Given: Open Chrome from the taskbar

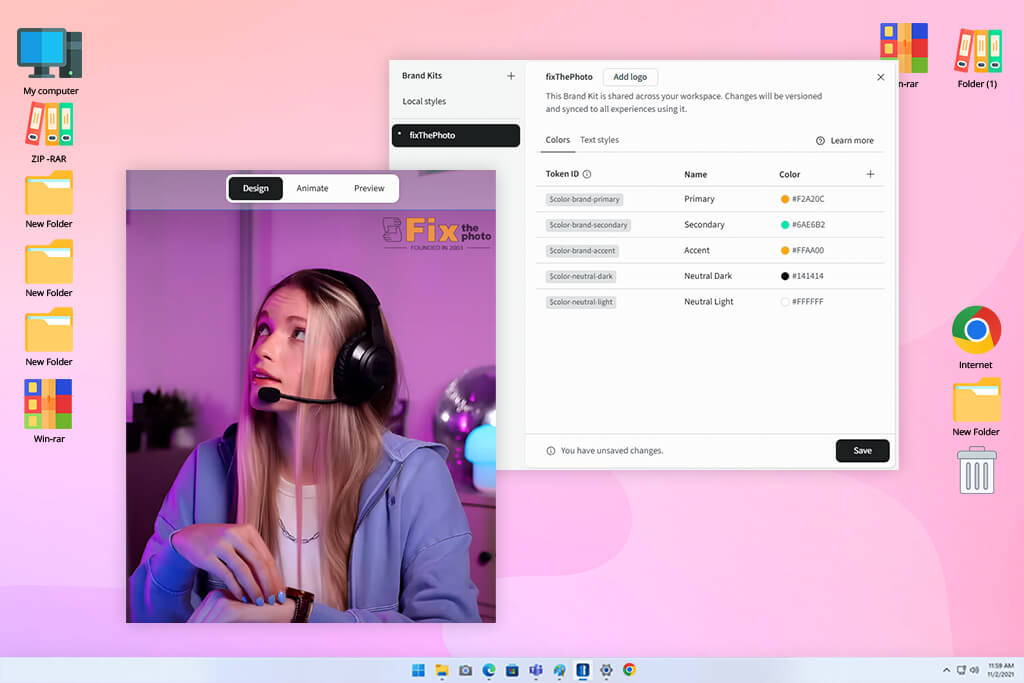Looking at the screenshot, I should [630, 670].
